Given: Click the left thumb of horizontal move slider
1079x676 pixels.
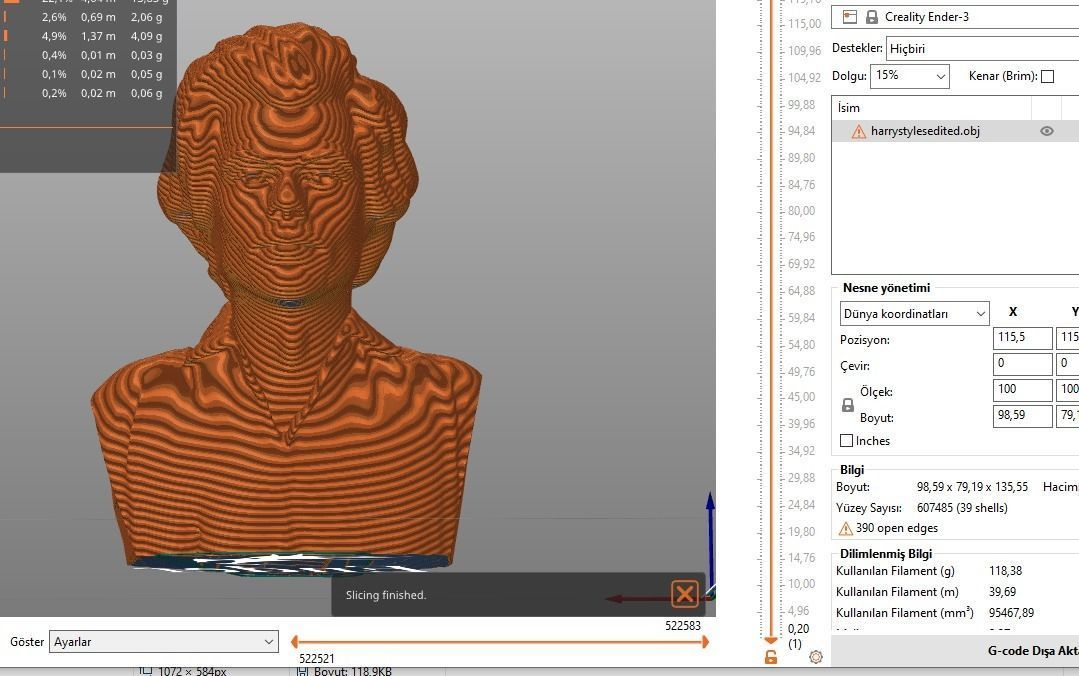Looking at the screenshot, I should click(x=295, y=642).
